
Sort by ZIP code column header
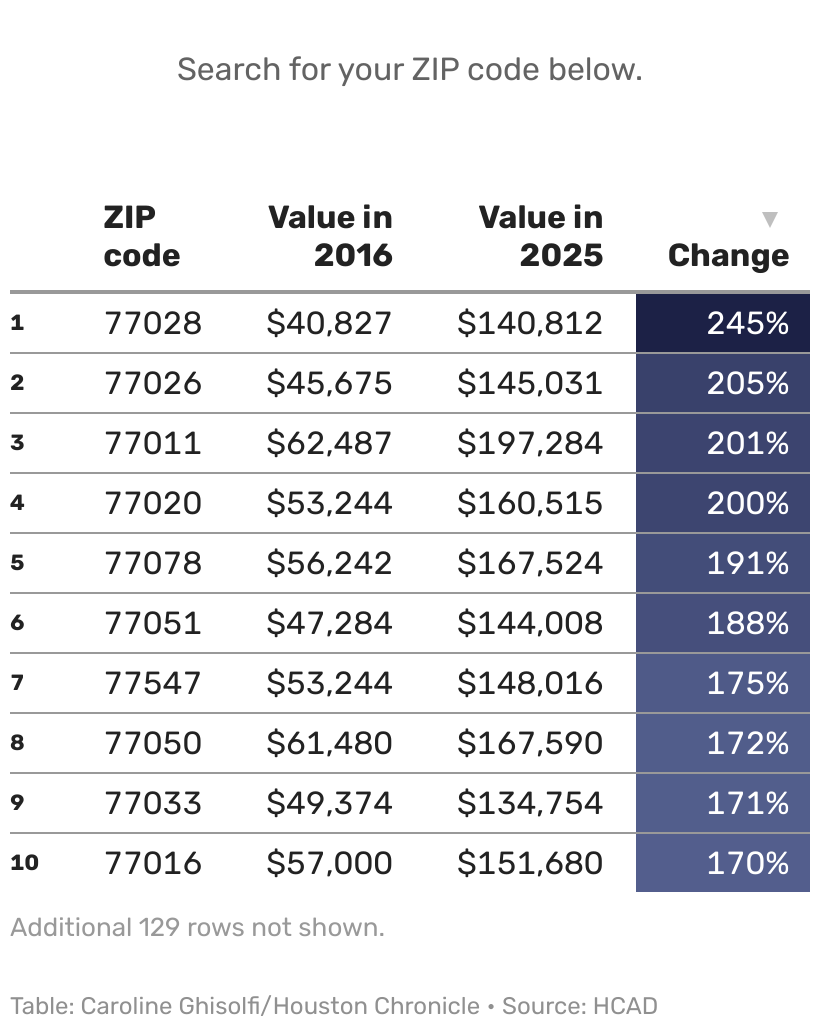(141, 236)
